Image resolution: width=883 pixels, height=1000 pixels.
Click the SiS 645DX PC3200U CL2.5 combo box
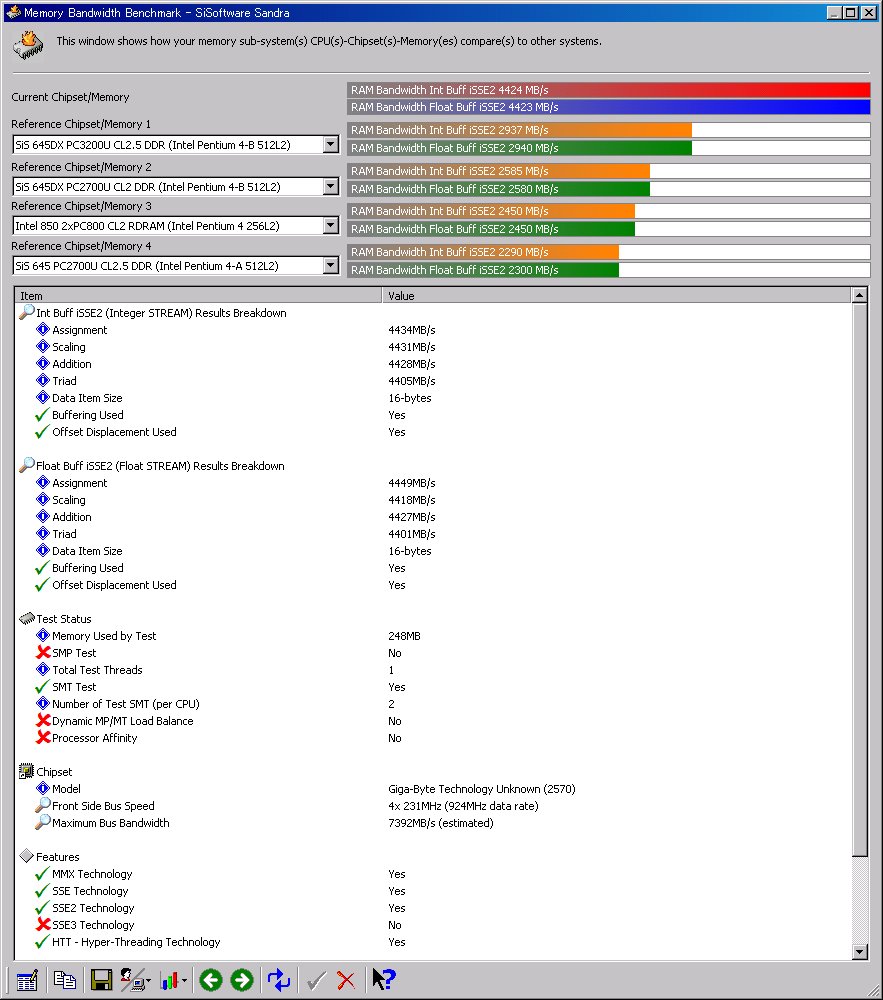tap(175, 145)
